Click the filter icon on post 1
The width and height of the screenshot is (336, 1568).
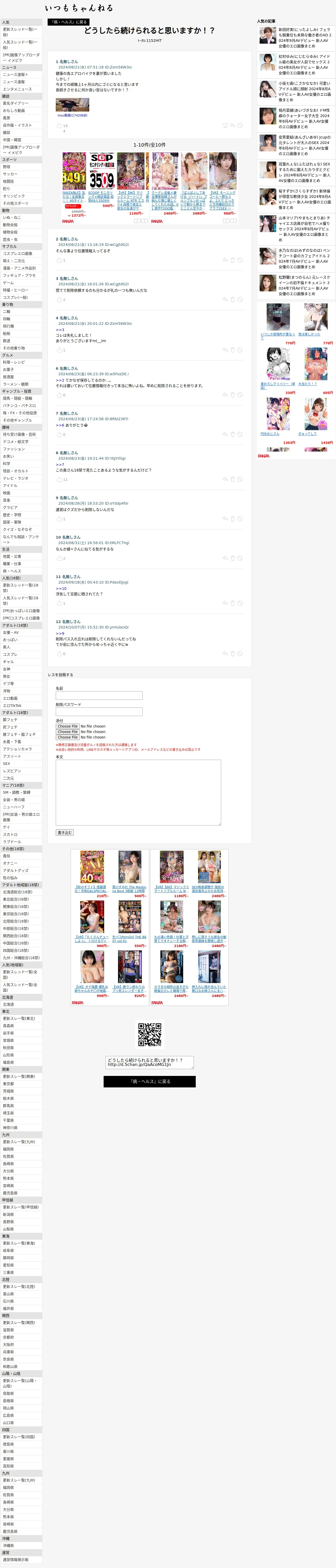(x=225, y=125)
